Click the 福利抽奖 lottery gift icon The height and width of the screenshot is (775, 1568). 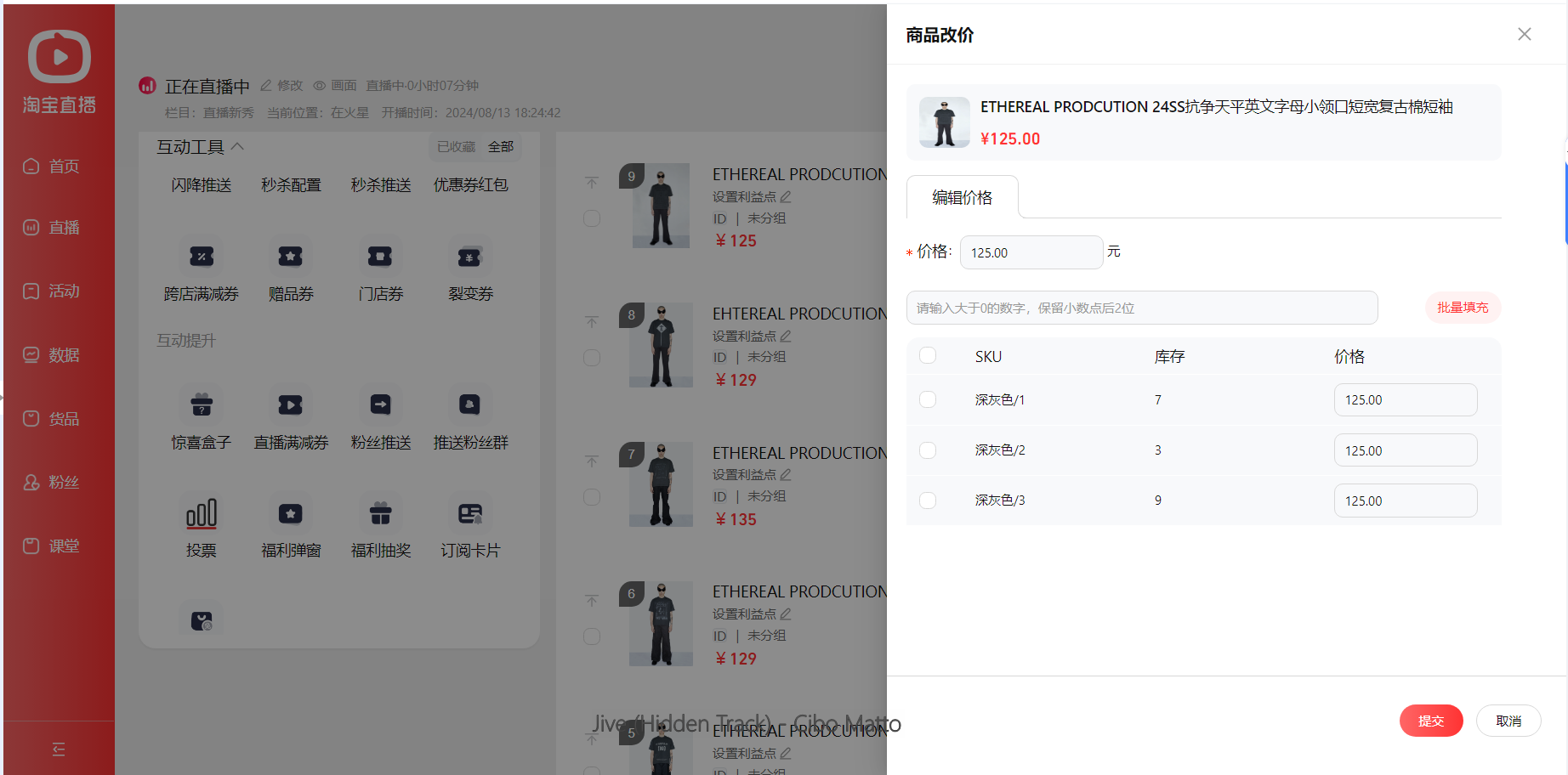[x=381, y=513]
